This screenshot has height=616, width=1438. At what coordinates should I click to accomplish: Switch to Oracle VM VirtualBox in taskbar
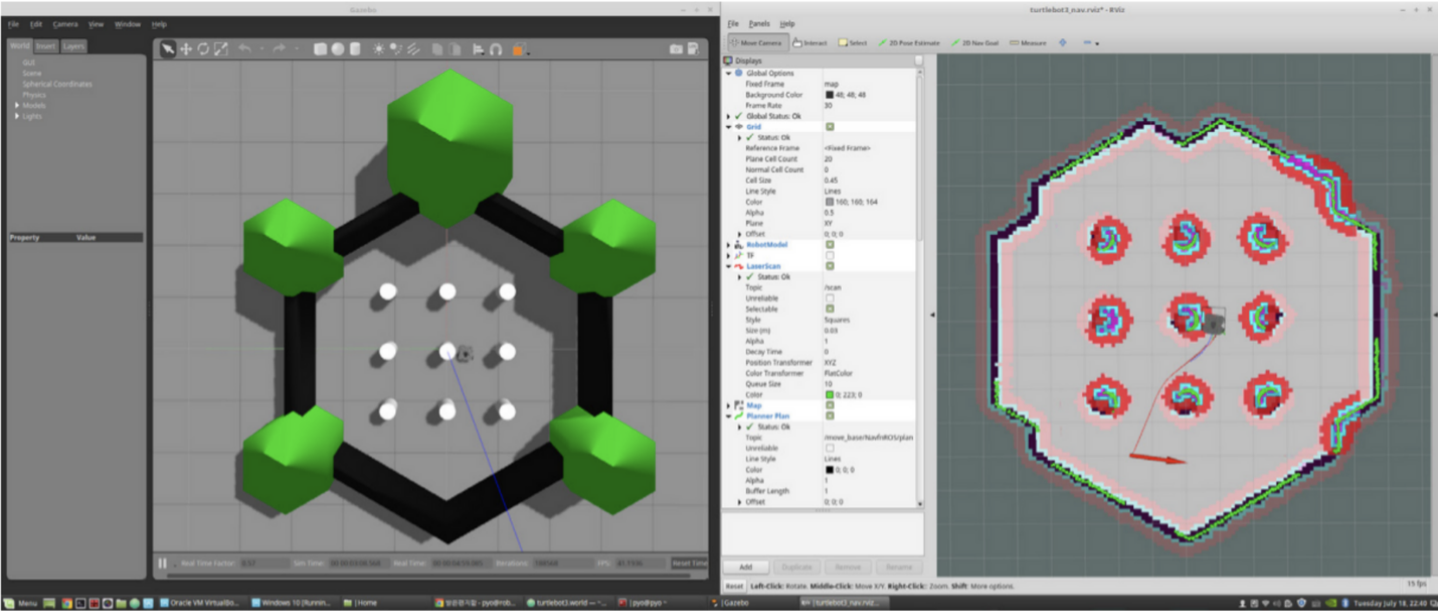[x=201, y=603]
